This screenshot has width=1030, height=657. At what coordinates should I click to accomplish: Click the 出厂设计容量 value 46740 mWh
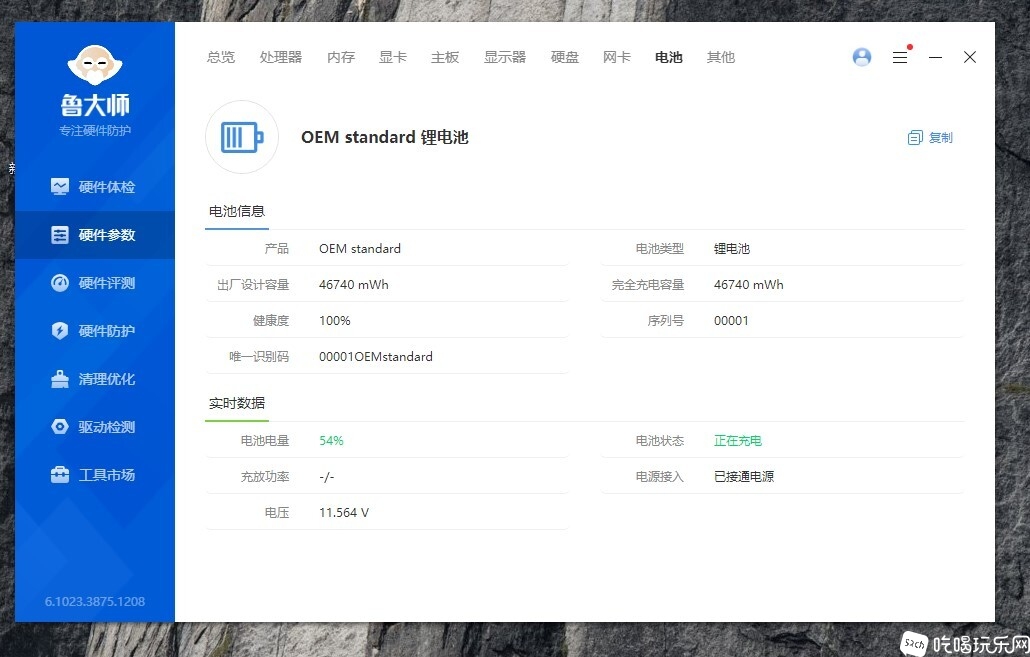click(x=353, y=284)
